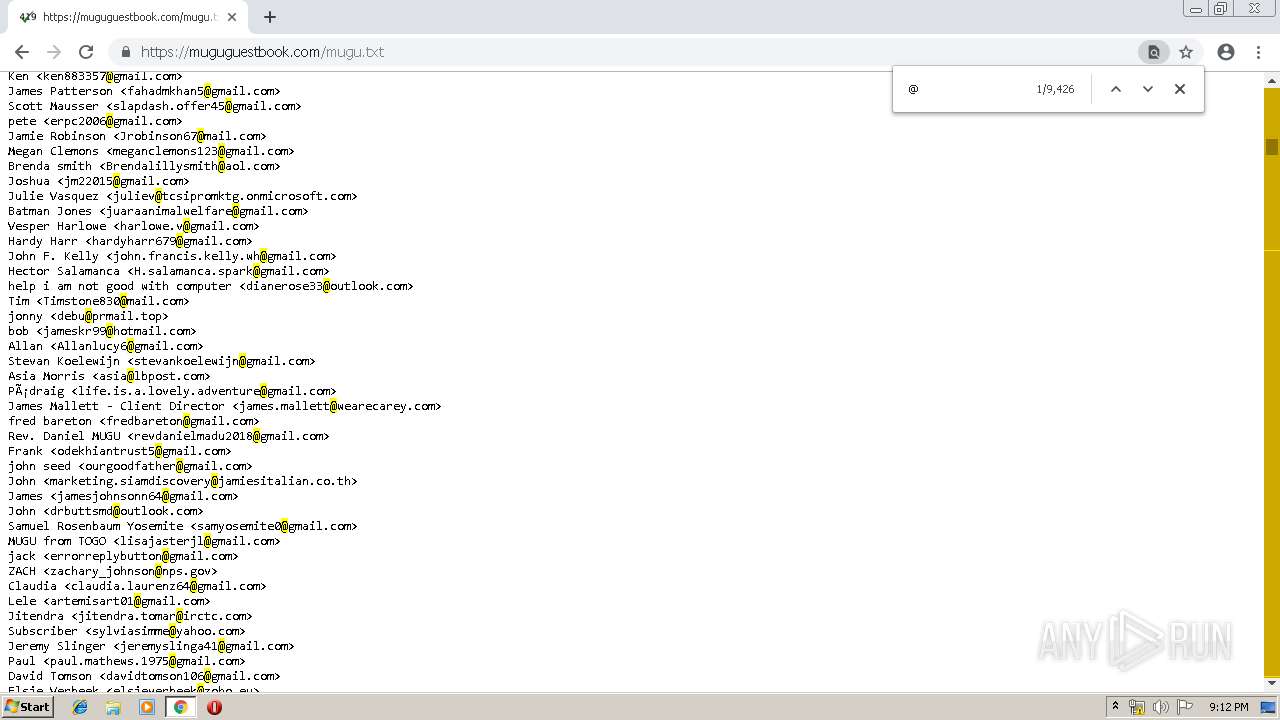Focus the find bar search field

pyautogui.click(x=965, y=89)
